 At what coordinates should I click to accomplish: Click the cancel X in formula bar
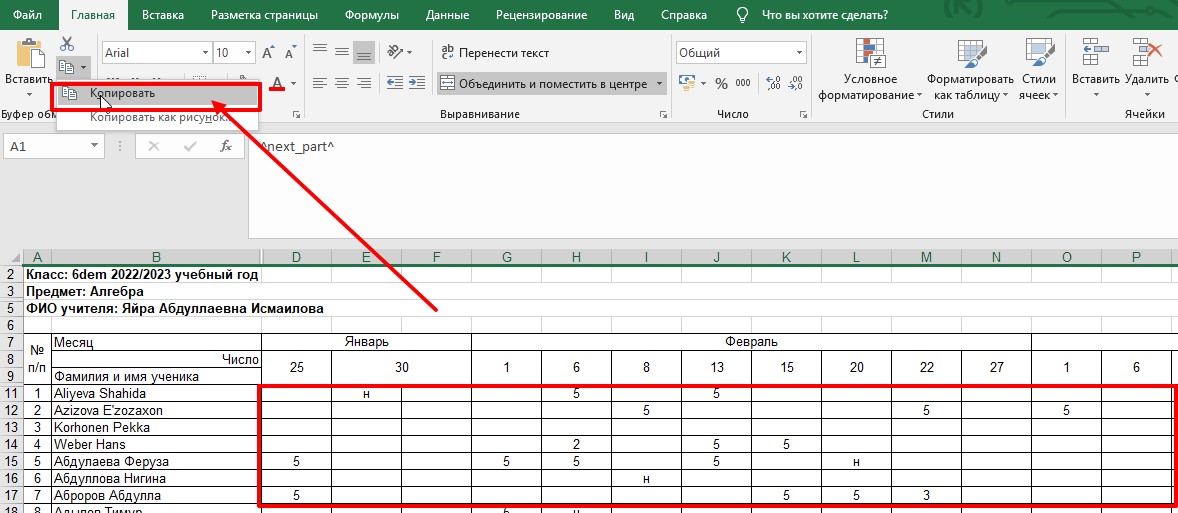pyautogui.click(x=154, y=146)
